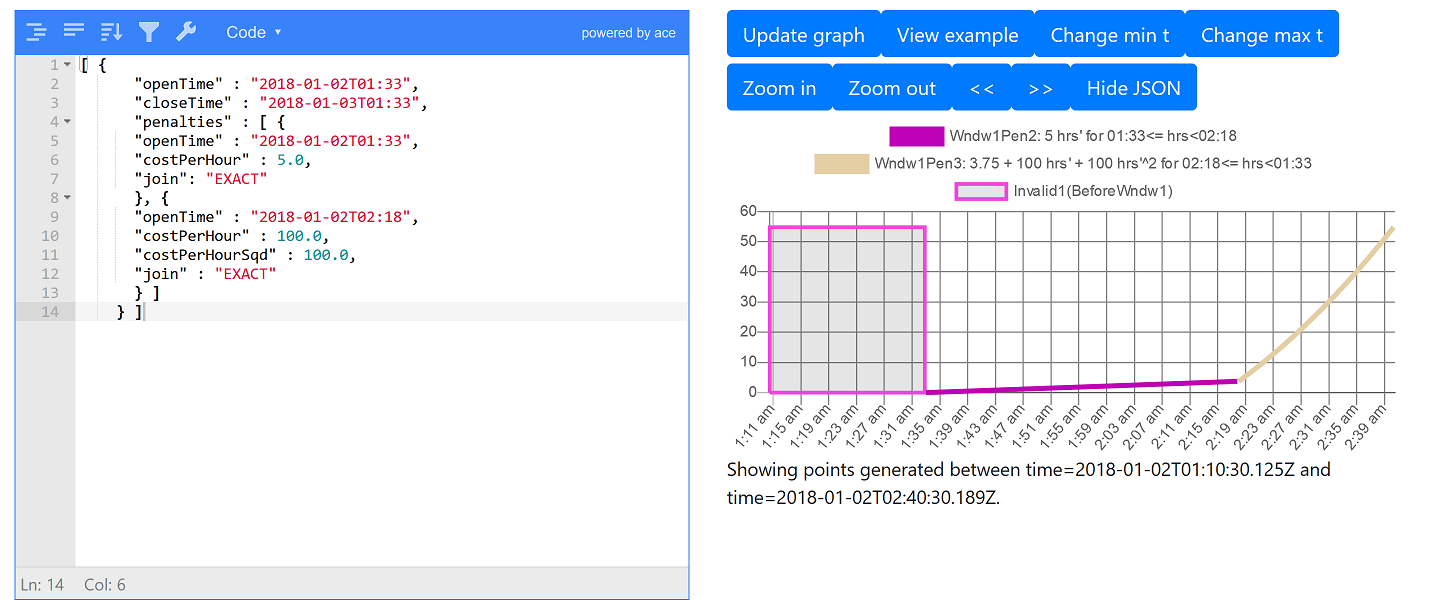Click the Change max t button
Screen dimensions: 1433x606
(1261, 35)
